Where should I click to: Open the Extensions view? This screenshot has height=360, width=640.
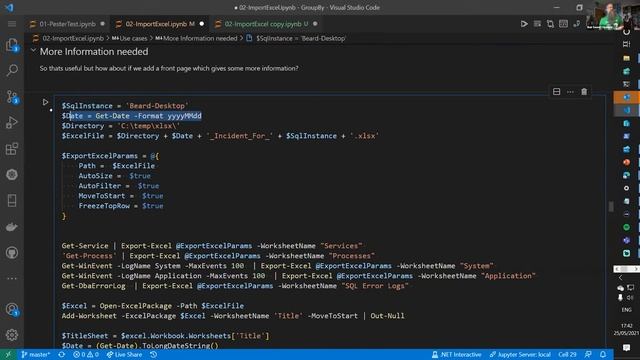(12, 149)
